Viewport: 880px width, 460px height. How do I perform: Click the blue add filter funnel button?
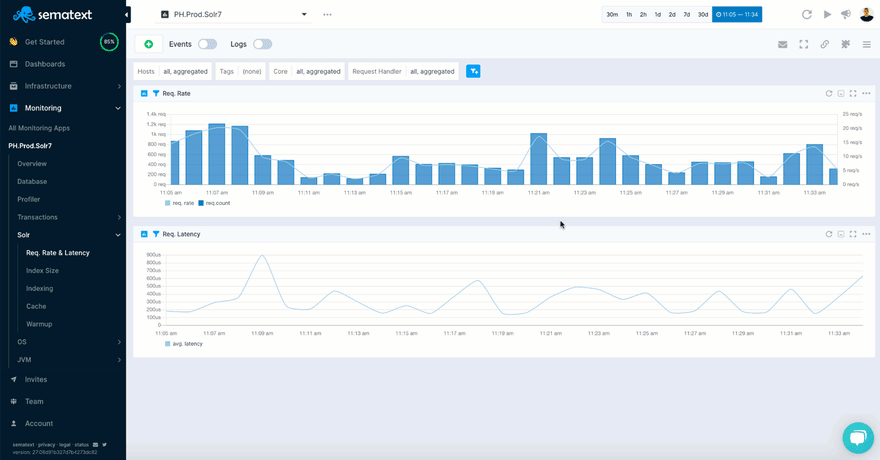(473, 71)
